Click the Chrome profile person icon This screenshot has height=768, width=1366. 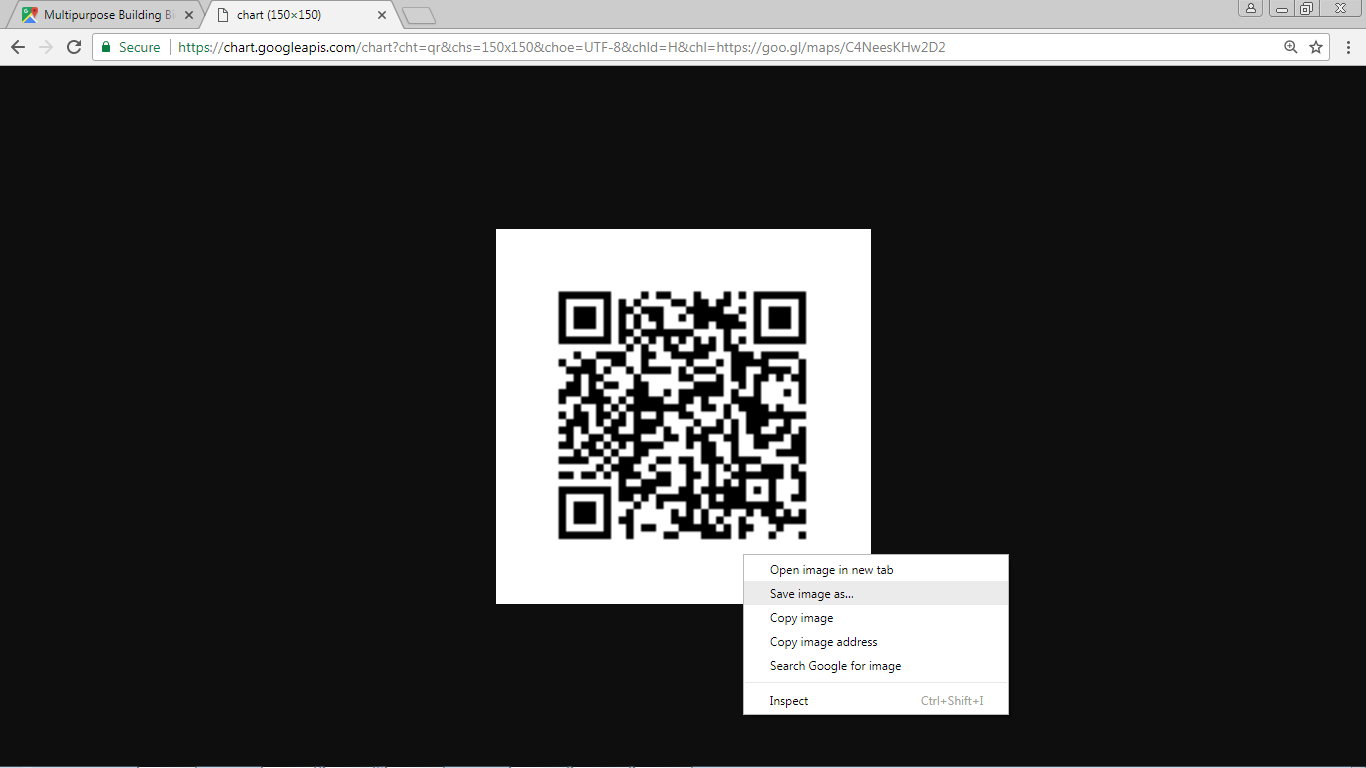point(1251,8)
